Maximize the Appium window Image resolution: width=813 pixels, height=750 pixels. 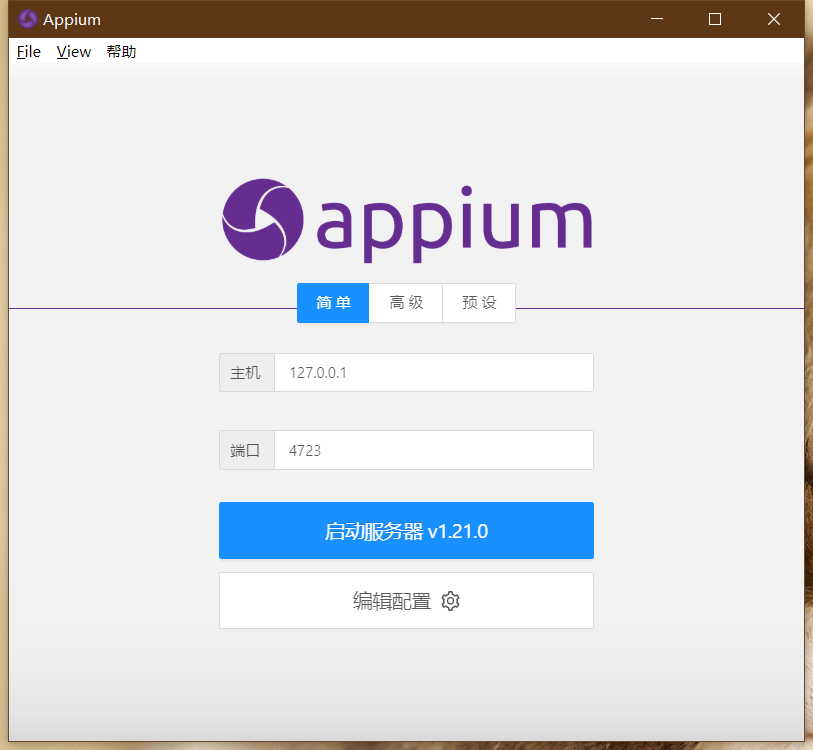pyautogui.click(x=715, y=19)
